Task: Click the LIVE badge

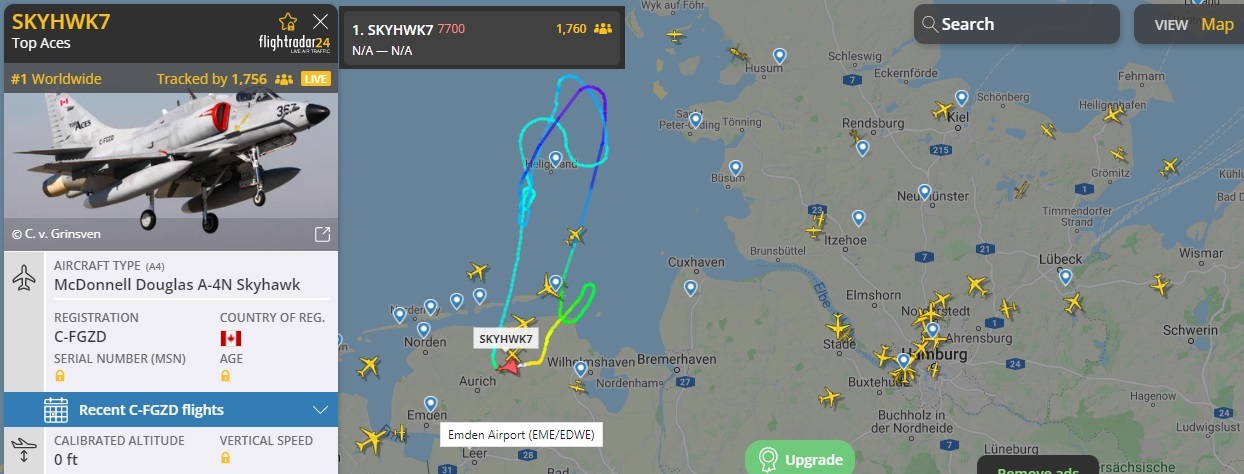Action: [x=316, y=79]
